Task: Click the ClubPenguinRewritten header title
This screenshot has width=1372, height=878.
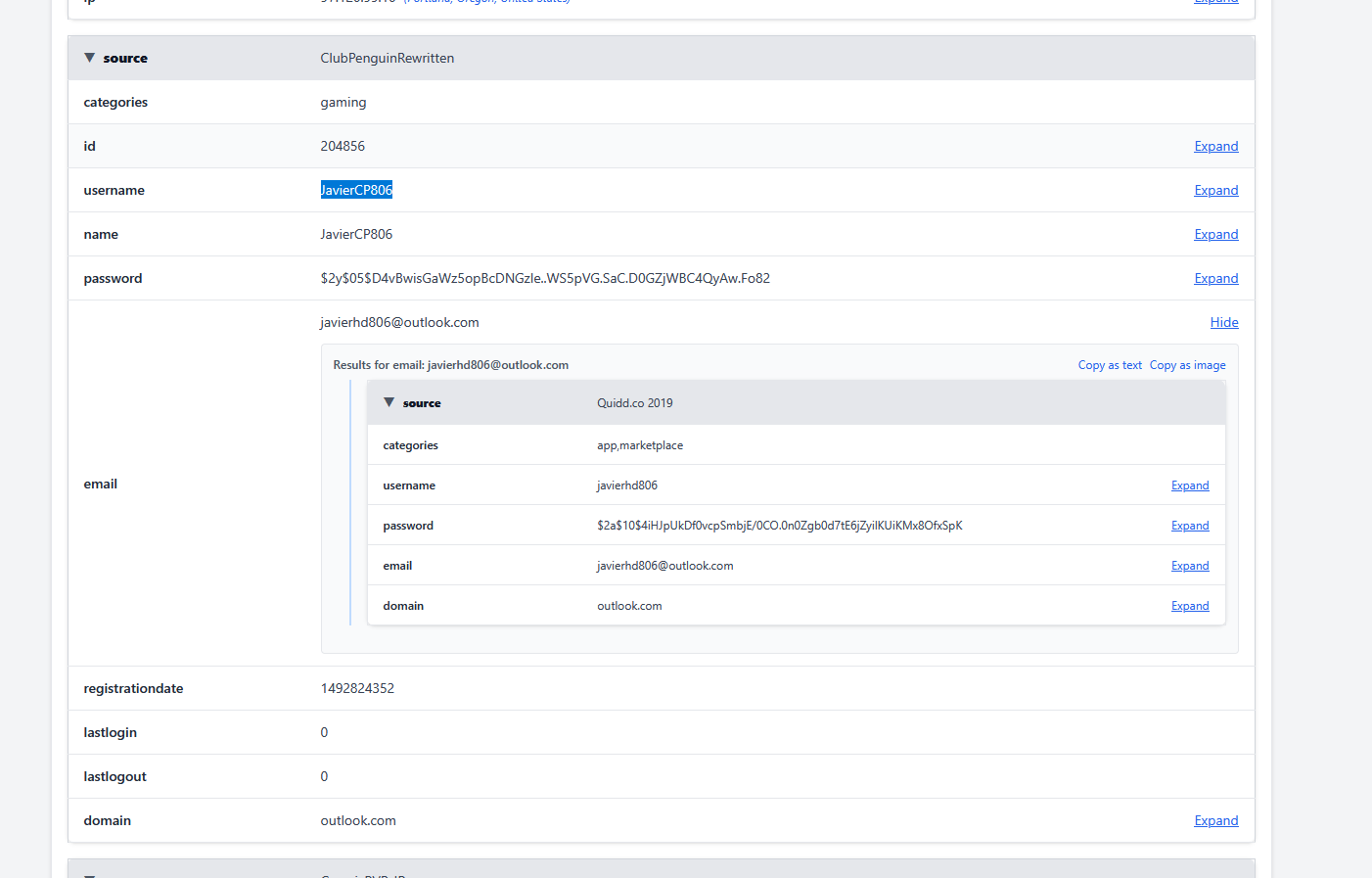Action: [x=387, y=58]
